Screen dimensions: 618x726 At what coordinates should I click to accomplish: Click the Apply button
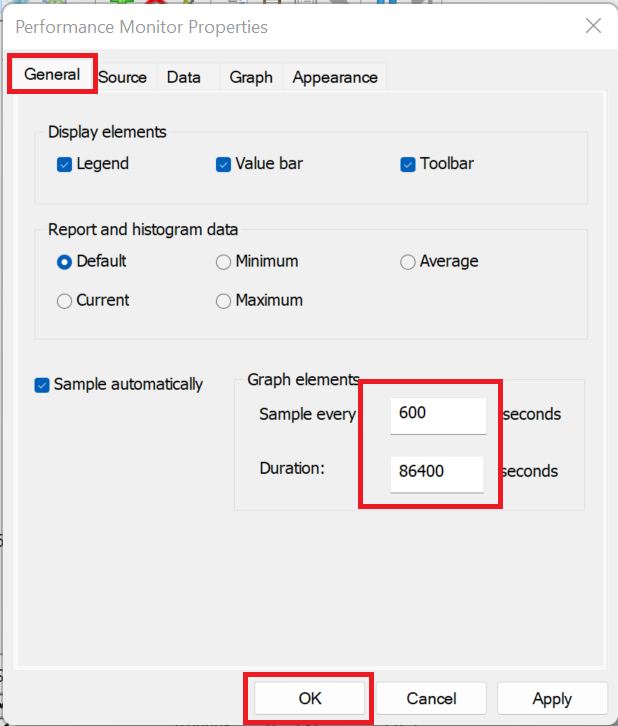552,698
